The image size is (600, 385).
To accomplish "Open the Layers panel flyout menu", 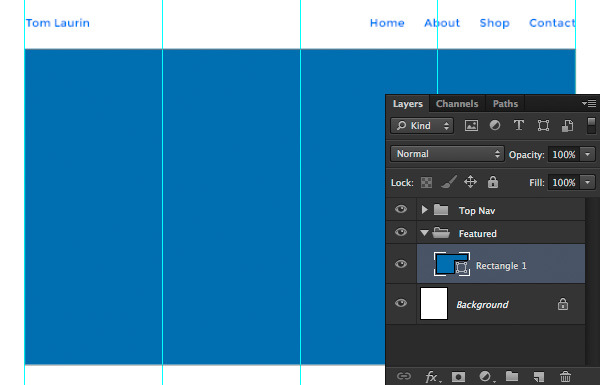I will (x=589, y=103).
